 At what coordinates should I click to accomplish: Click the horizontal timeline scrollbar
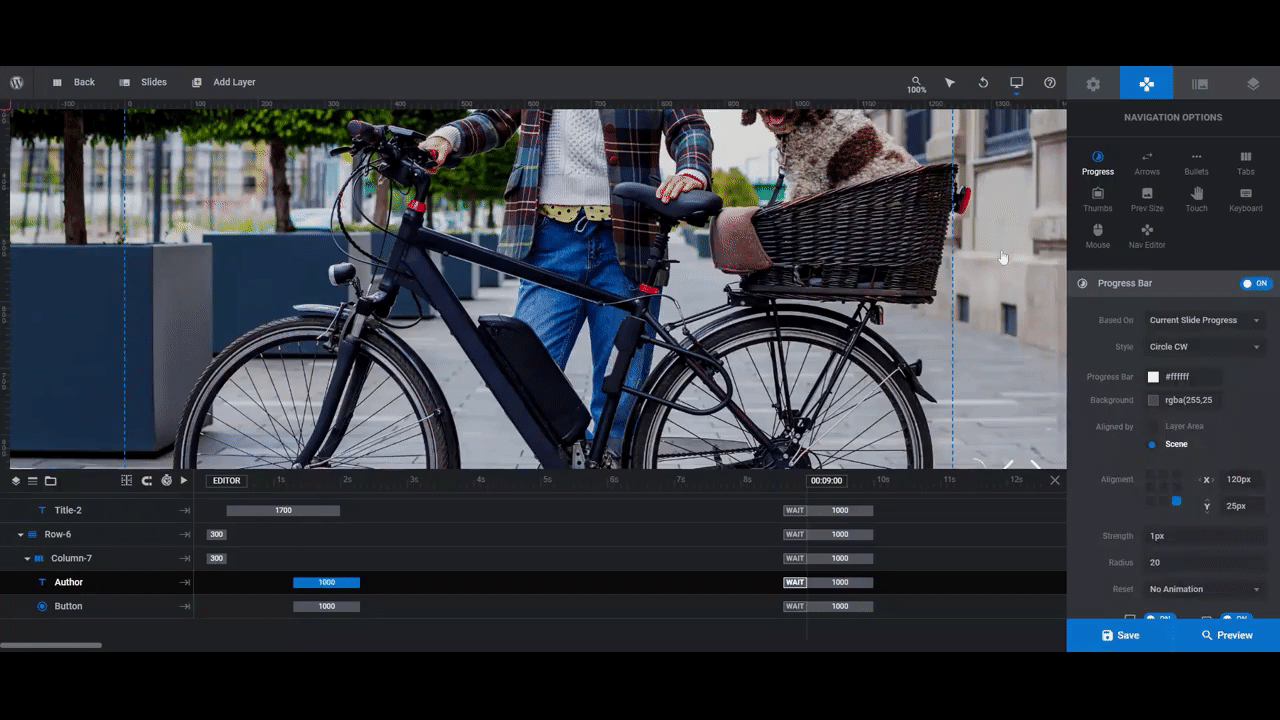[x=51, y=645]
